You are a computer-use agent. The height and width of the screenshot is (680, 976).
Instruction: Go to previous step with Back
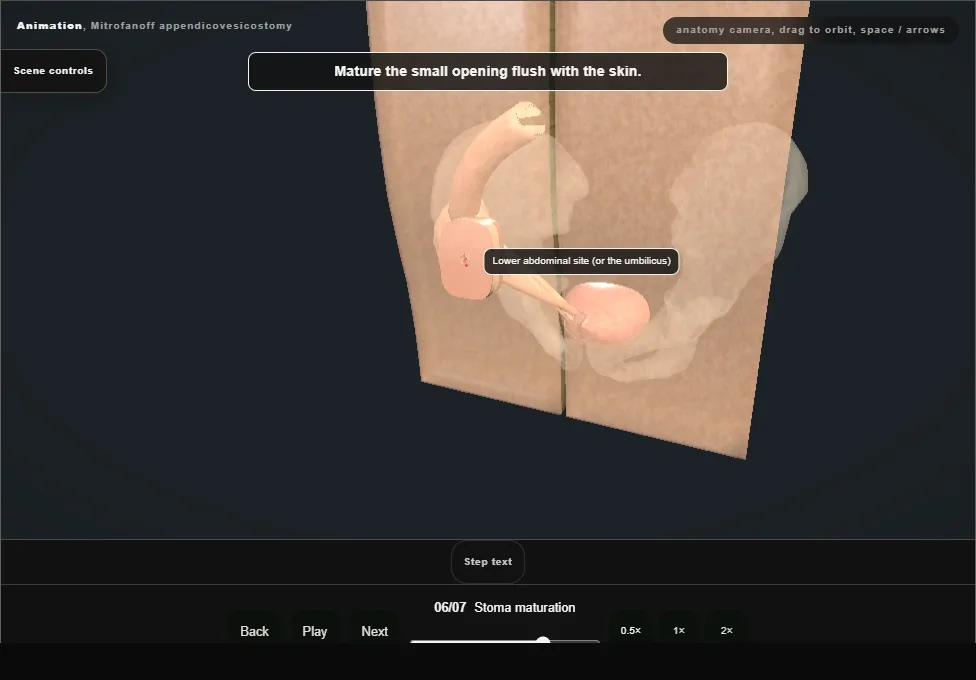(x=254, y=631)
